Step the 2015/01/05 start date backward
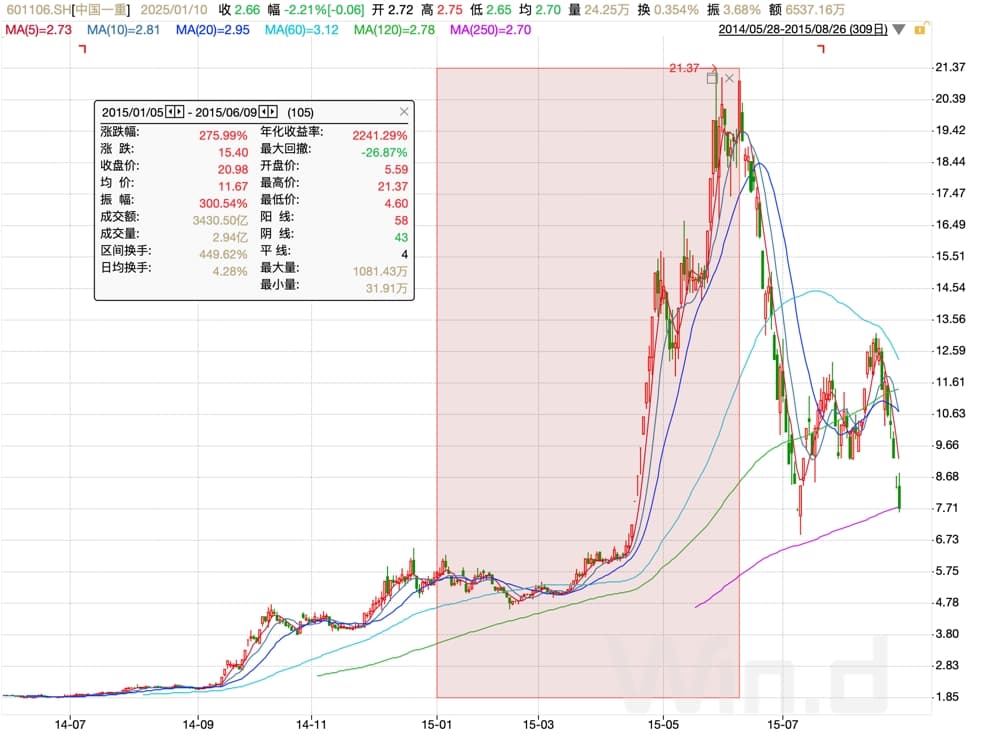Viewport: 988px width, 734px height. click(170, 113)
